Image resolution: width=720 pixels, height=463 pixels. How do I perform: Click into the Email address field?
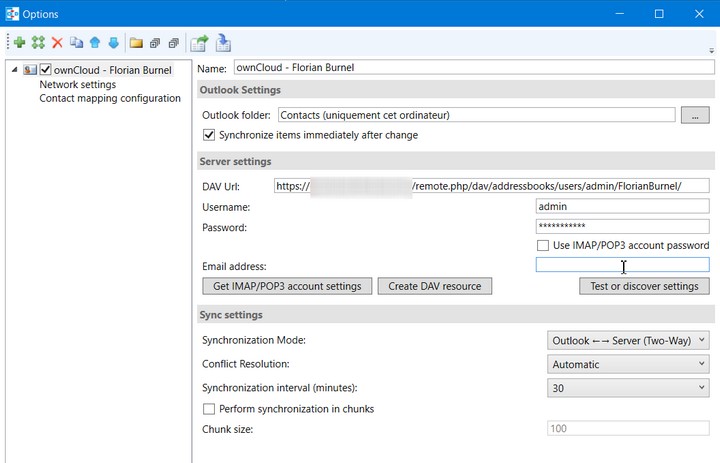(x=622, y=265)
